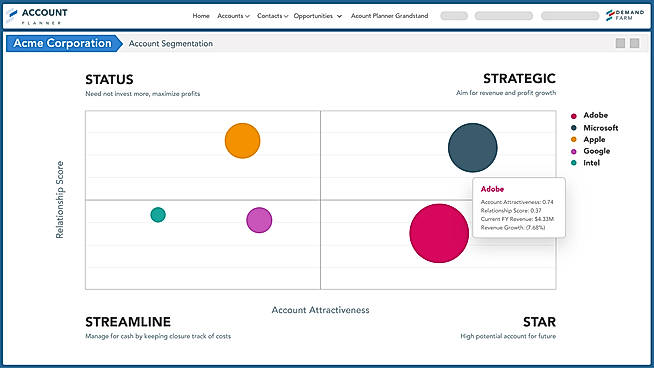Open the Accounts menu
Screen dimensions: 654x368
coord(230,16)
